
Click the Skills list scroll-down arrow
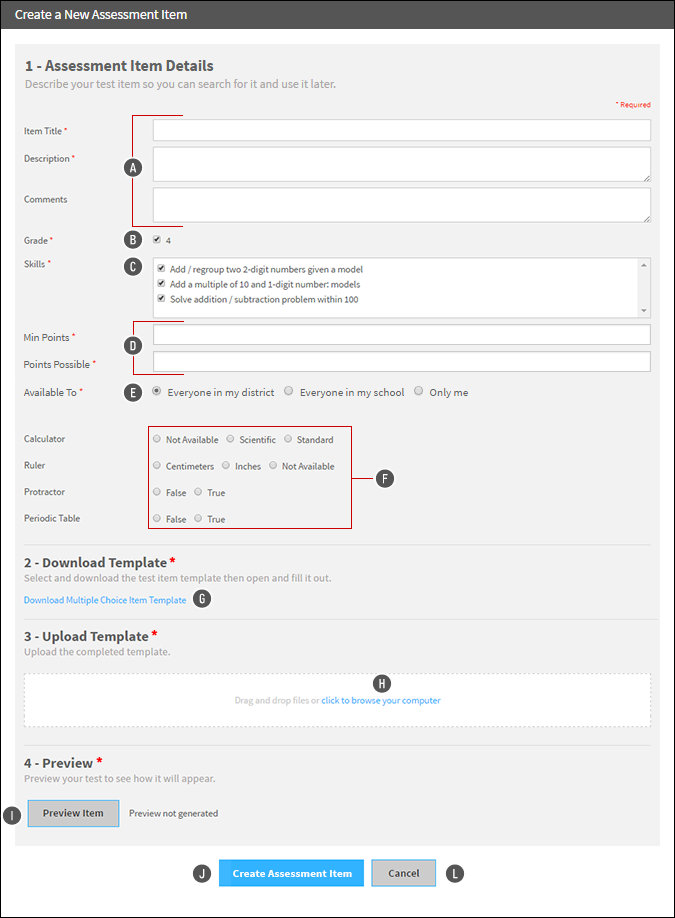(x=644, y=311)
